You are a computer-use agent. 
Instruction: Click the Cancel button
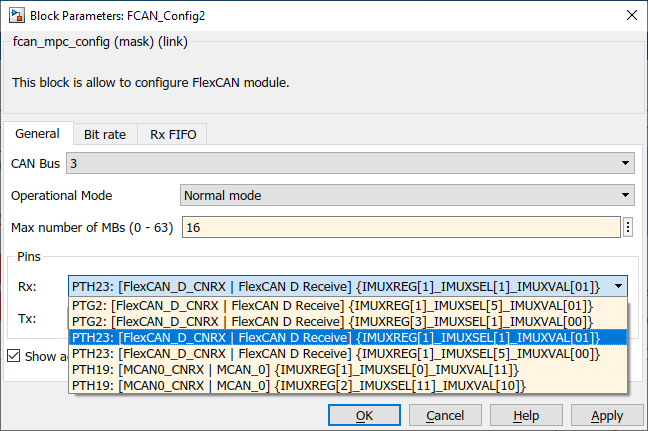[446, 415]
